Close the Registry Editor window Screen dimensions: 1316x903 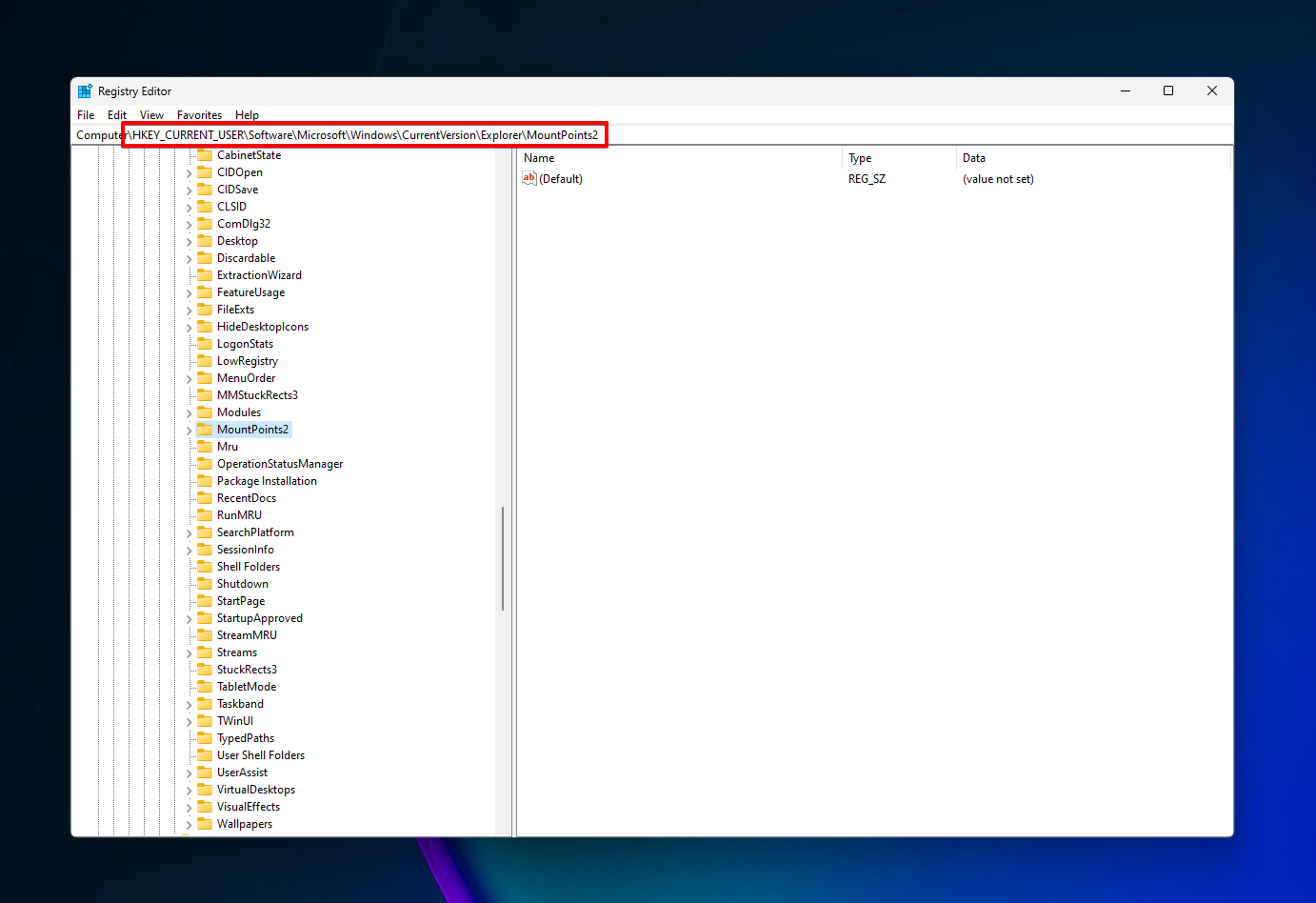click(1212, 91)
